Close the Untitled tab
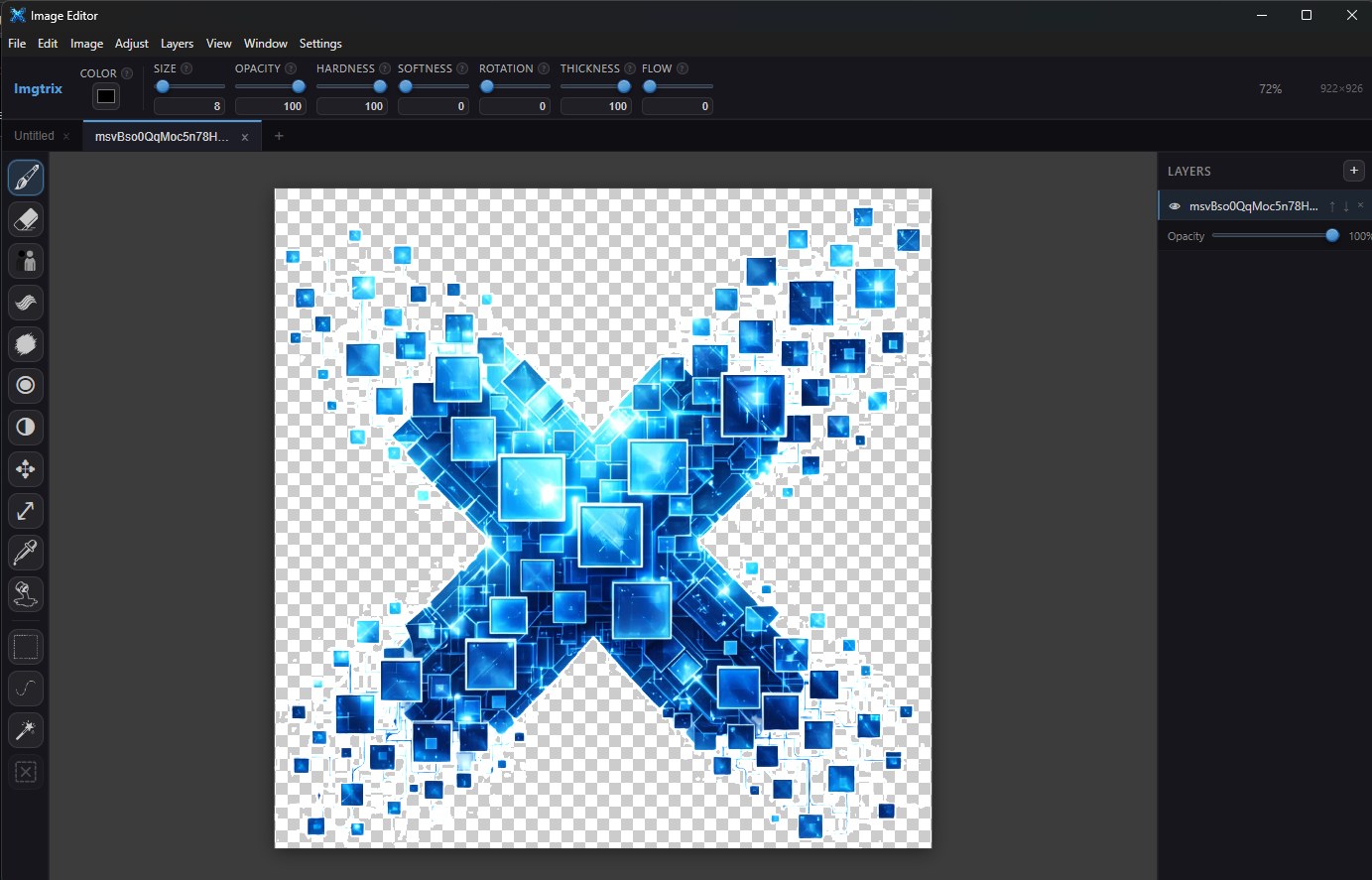 (66, 137)
